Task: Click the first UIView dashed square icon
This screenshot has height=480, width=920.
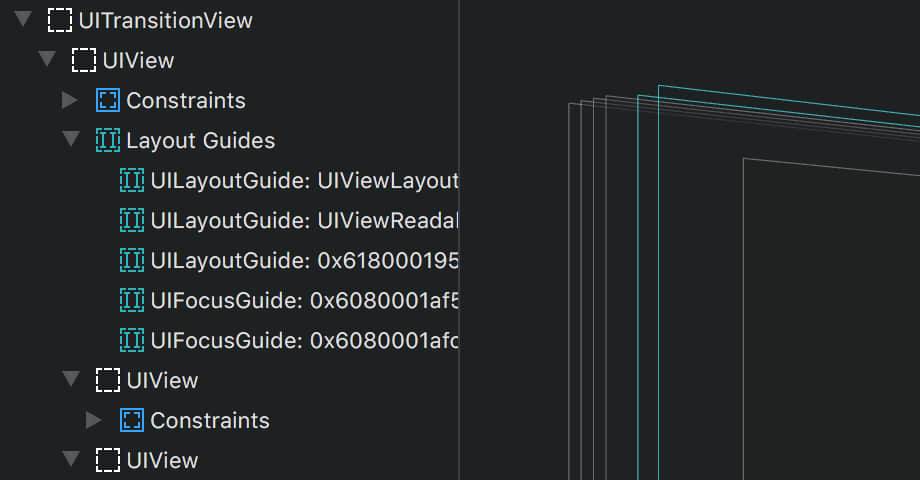Action: [x=83, y=60]
